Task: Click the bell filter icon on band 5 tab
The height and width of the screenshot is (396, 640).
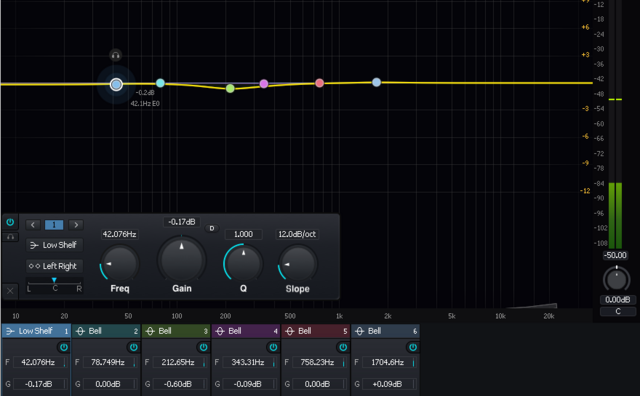Action: tap(290, 331)
